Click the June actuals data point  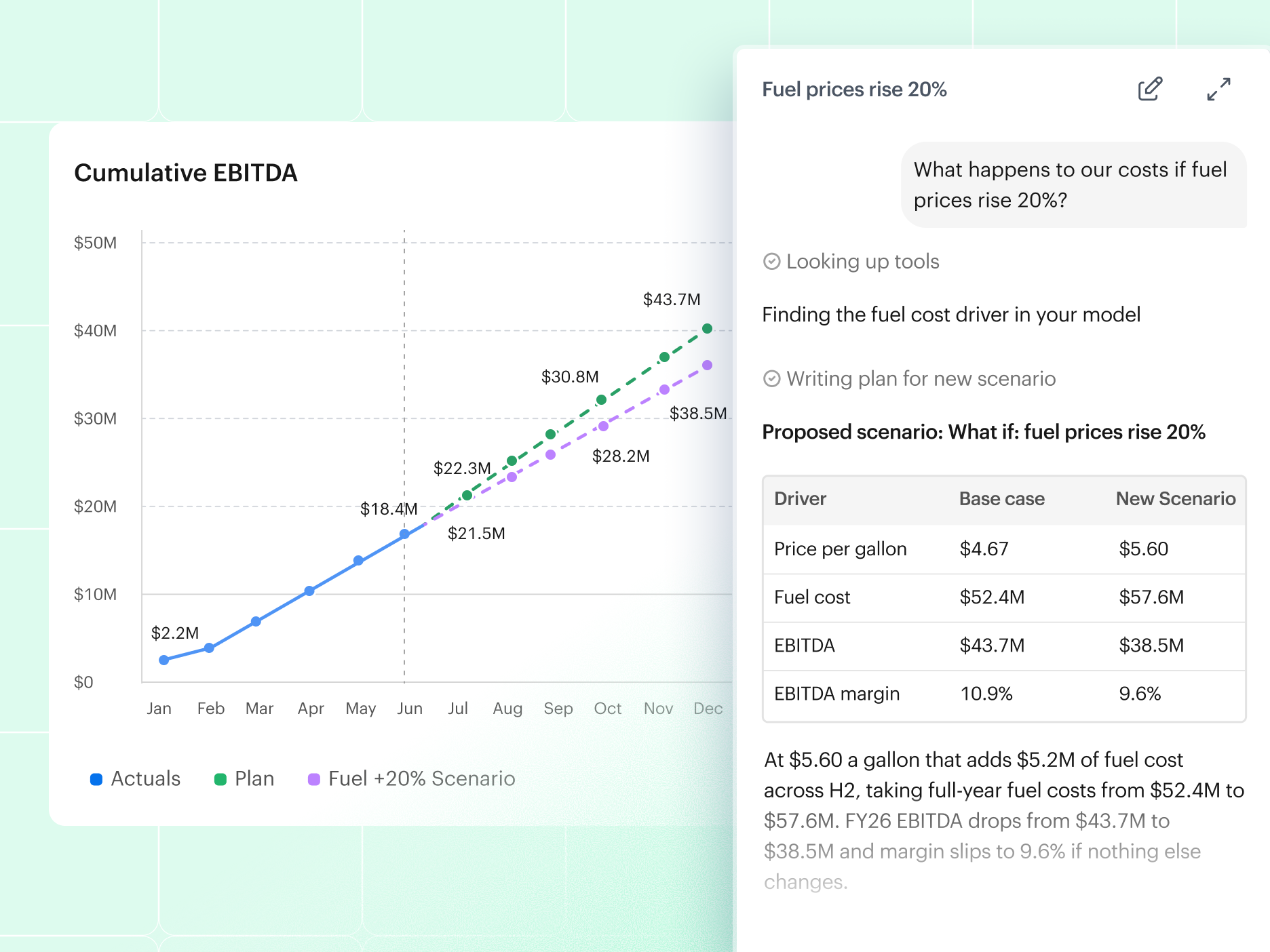404,534
